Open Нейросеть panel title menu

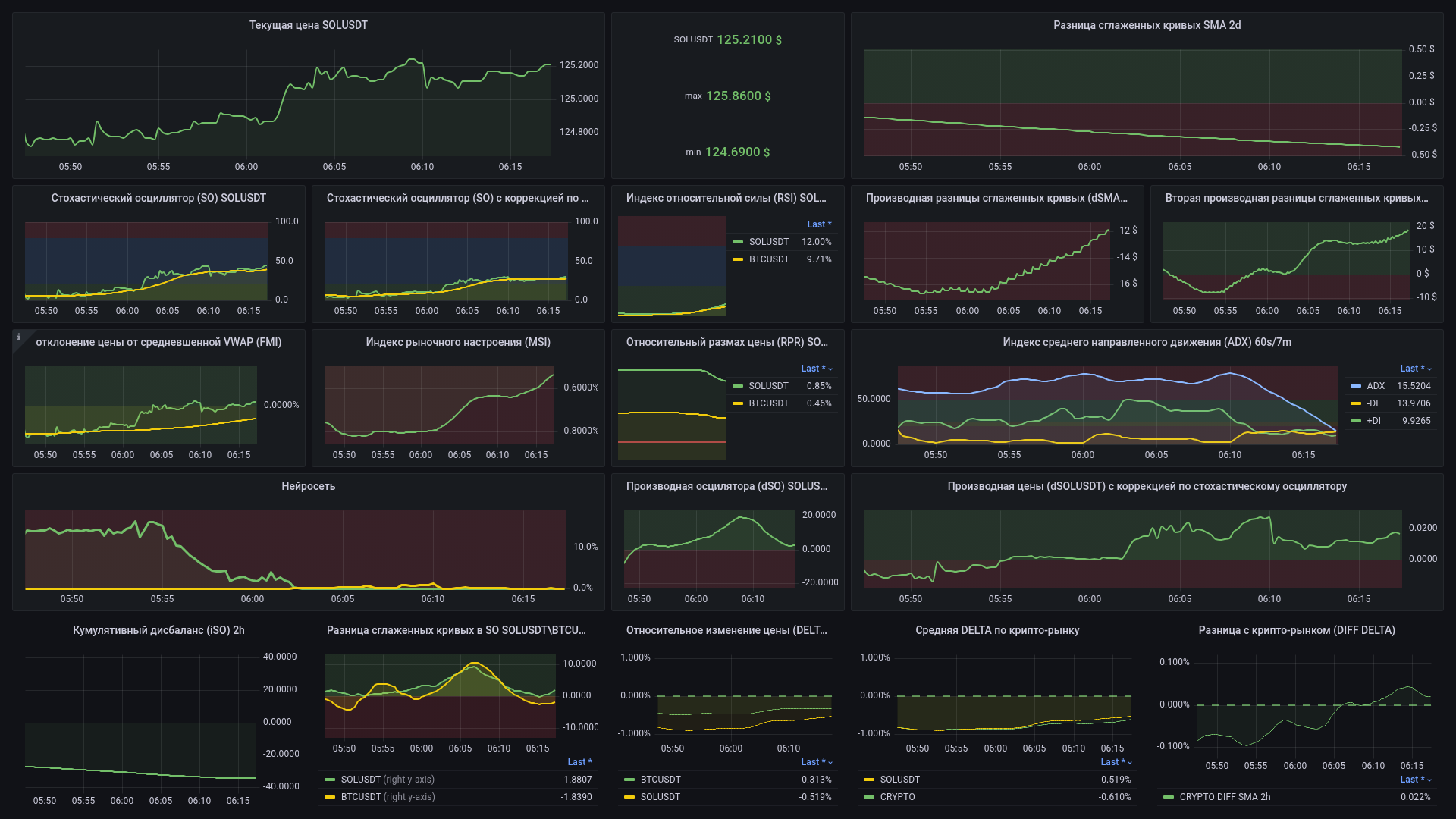(308, 486)
